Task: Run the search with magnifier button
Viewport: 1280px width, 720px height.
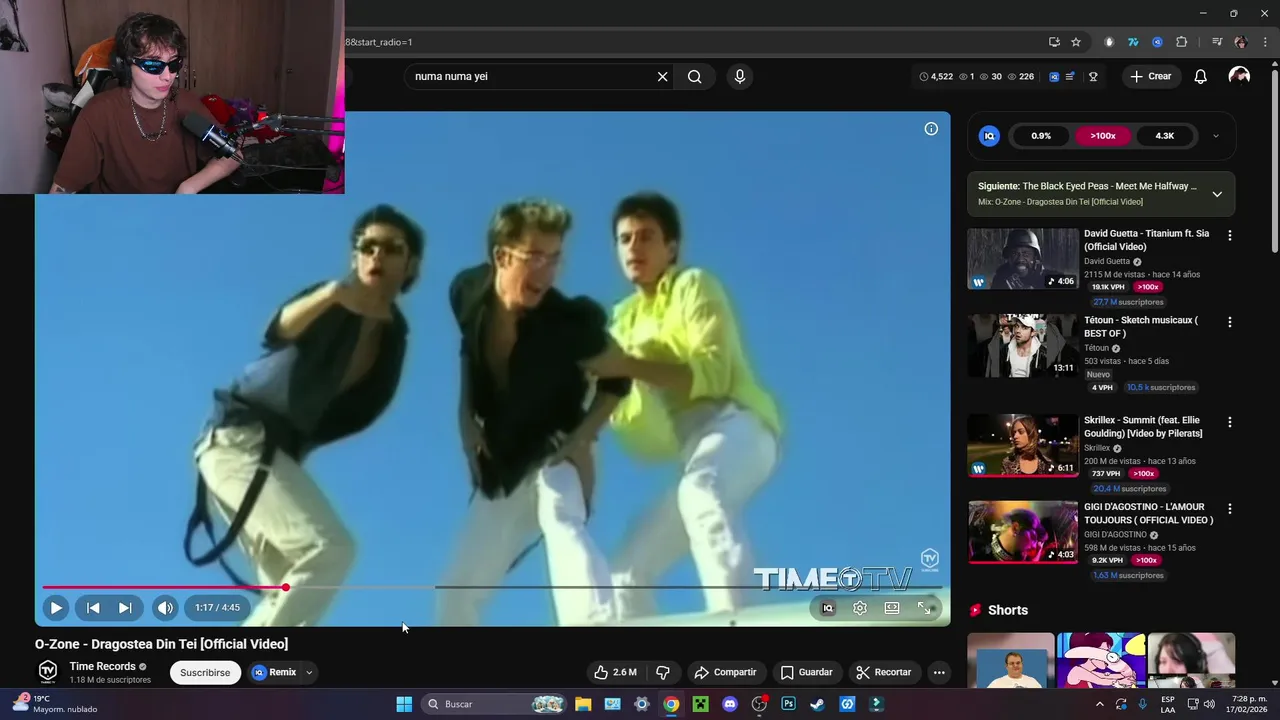Action: coord(695,76)
